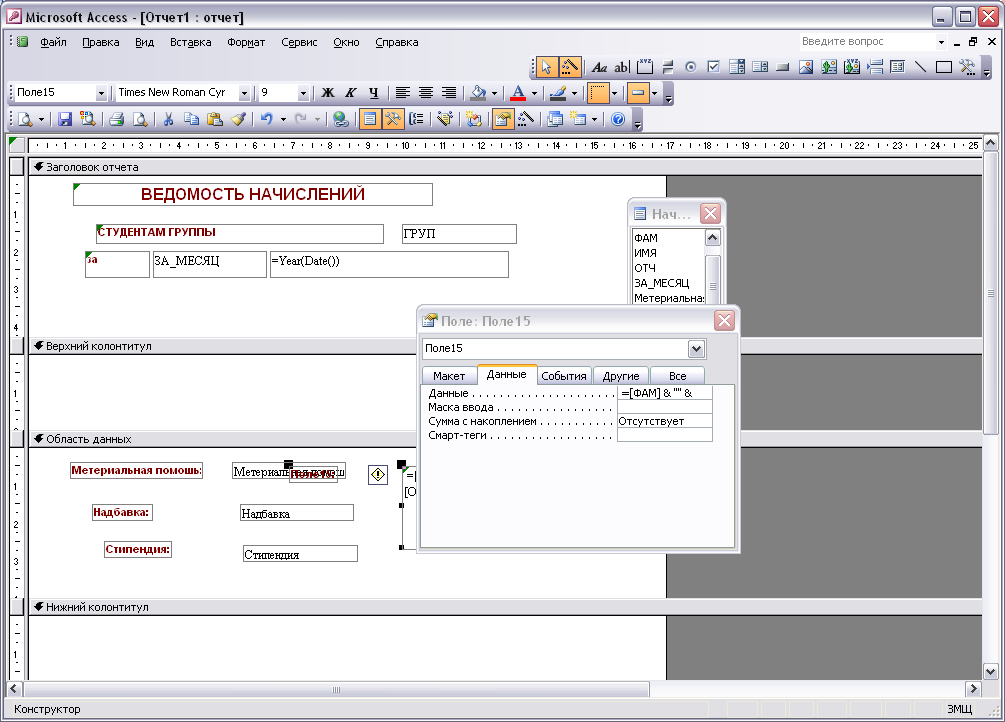Viewport: 1005px width, 722px height.
Task: Toggle underline (Ч) formatting
Action: 374,93
